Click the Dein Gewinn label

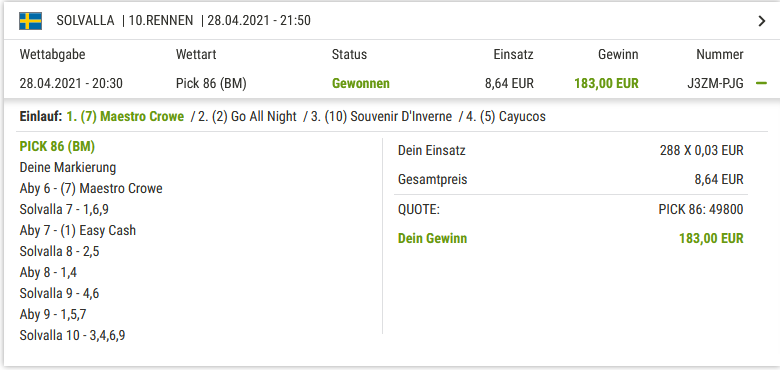[x=432, y=239]
